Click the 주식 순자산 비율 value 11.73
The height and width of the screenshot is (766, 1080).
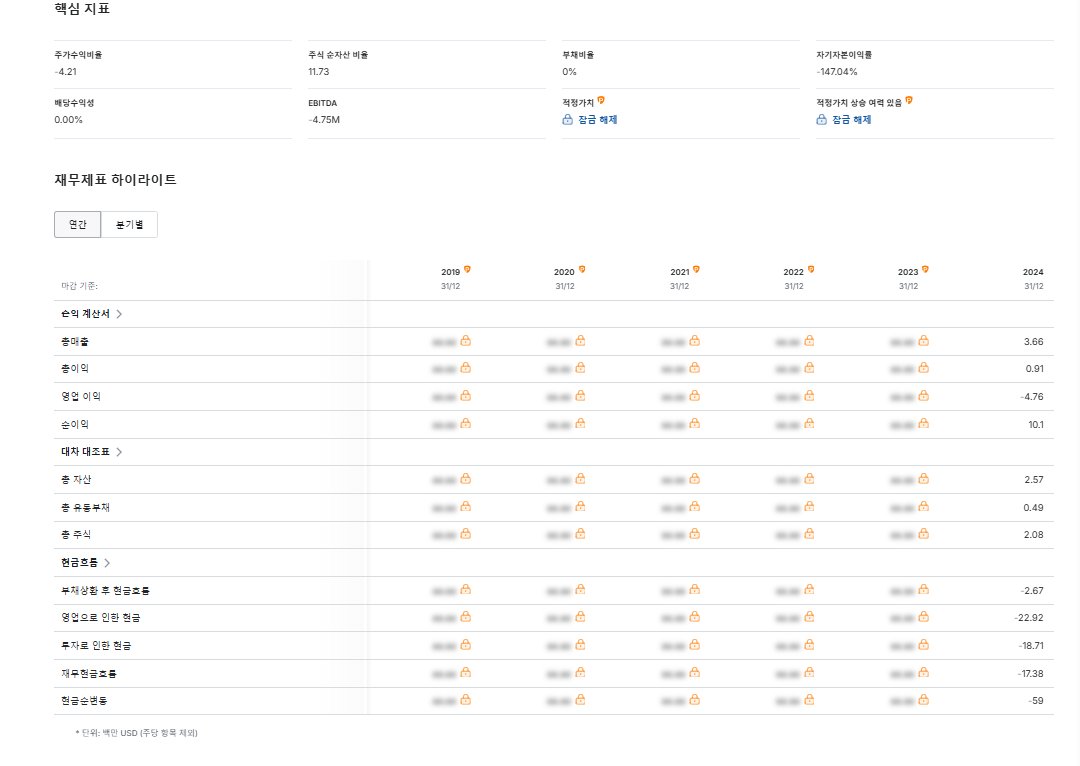318,72
